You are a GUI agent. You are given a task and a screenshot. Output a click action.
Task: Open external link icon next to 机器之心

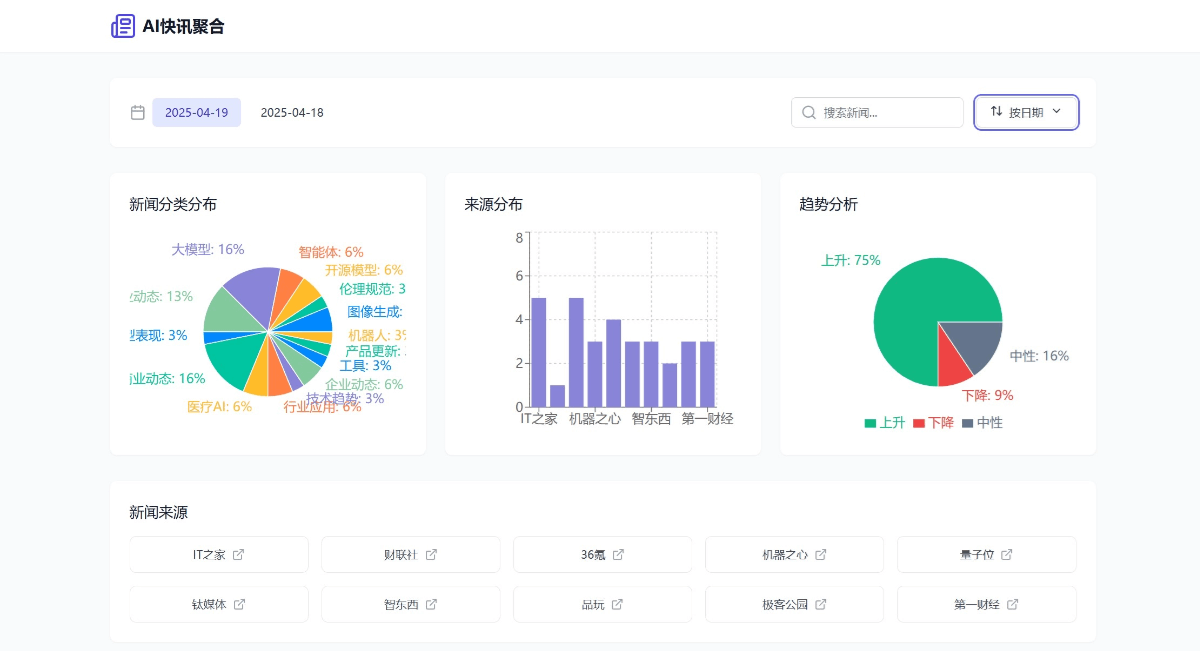click(821, 554)
